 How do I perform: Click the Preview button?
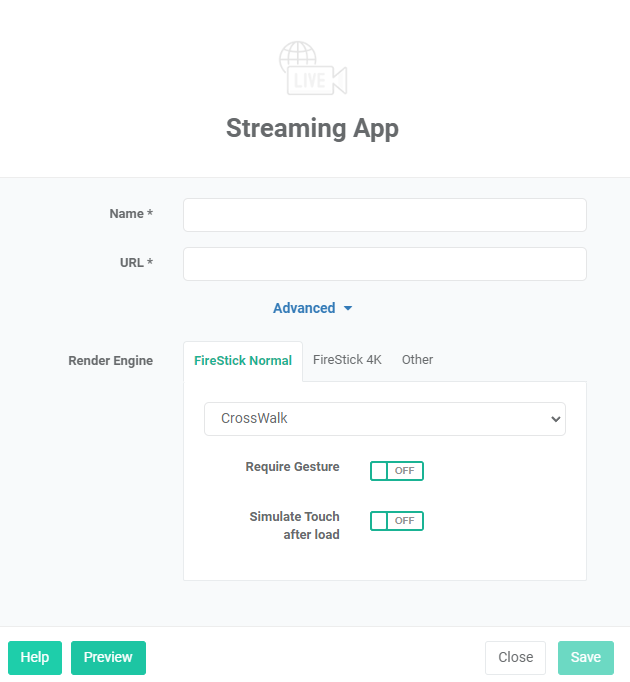(108, 657)
